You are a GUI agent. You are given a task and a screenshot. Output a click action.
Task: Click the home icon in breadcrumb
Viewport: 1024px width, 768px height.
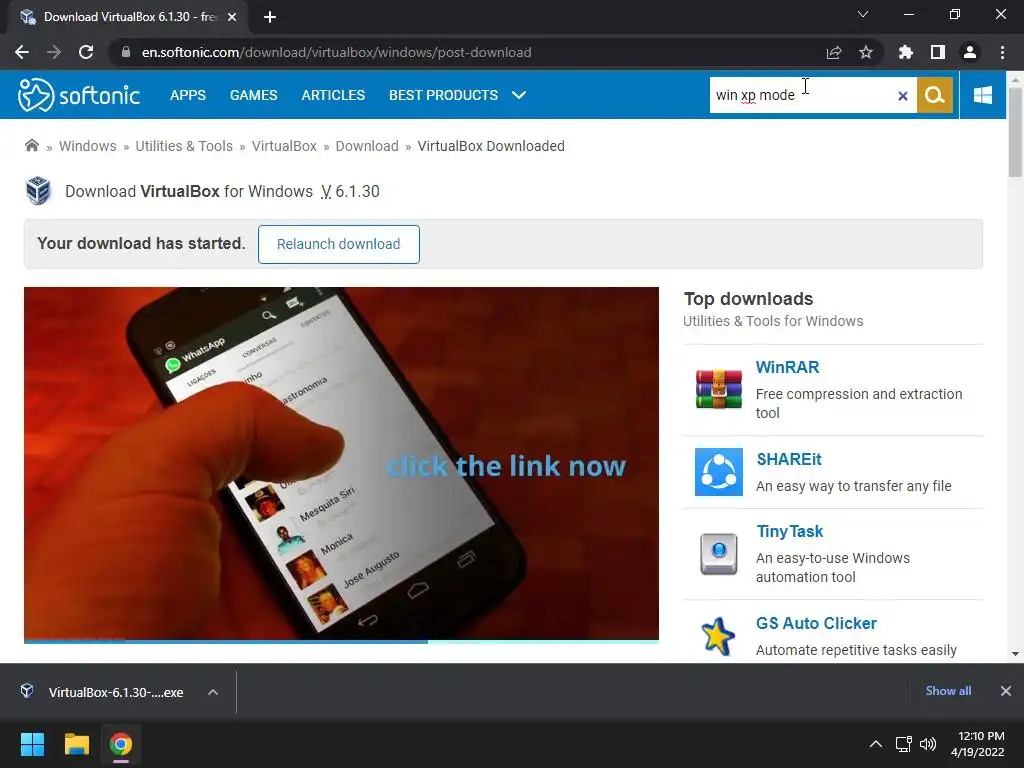pos(31,146)
